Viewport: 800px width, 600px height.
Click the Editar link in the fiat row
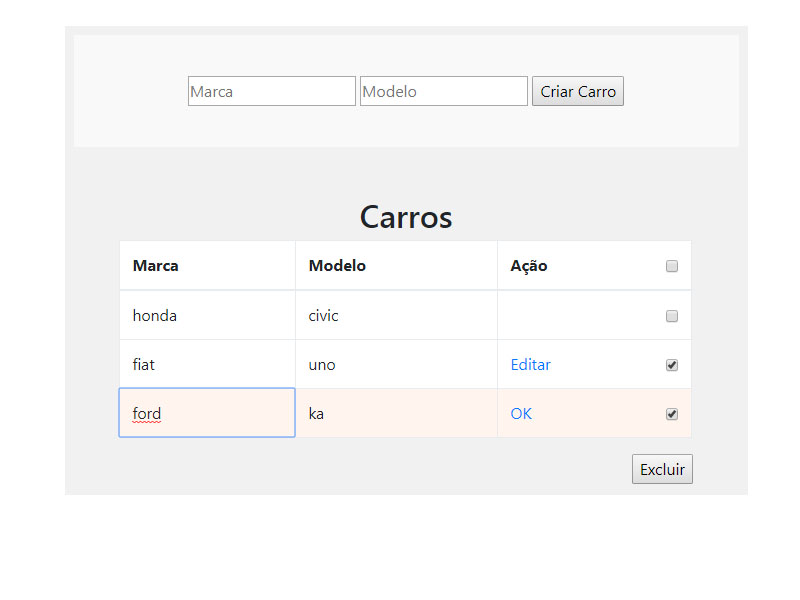click(x=531, y=365)
